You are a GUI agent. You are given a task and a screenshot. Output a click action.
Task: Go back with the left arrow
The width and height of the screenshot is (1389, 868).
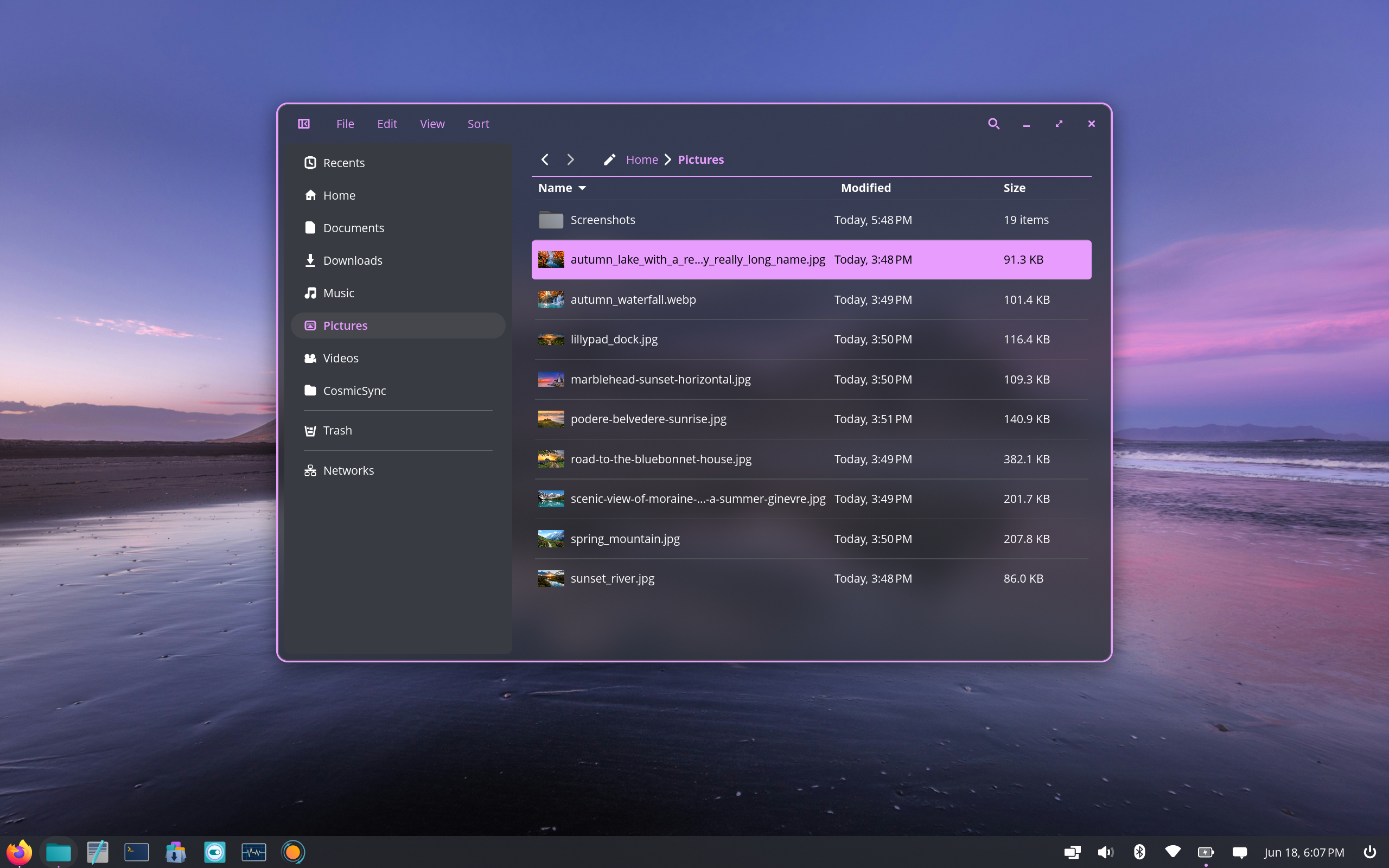pos(545,159)
